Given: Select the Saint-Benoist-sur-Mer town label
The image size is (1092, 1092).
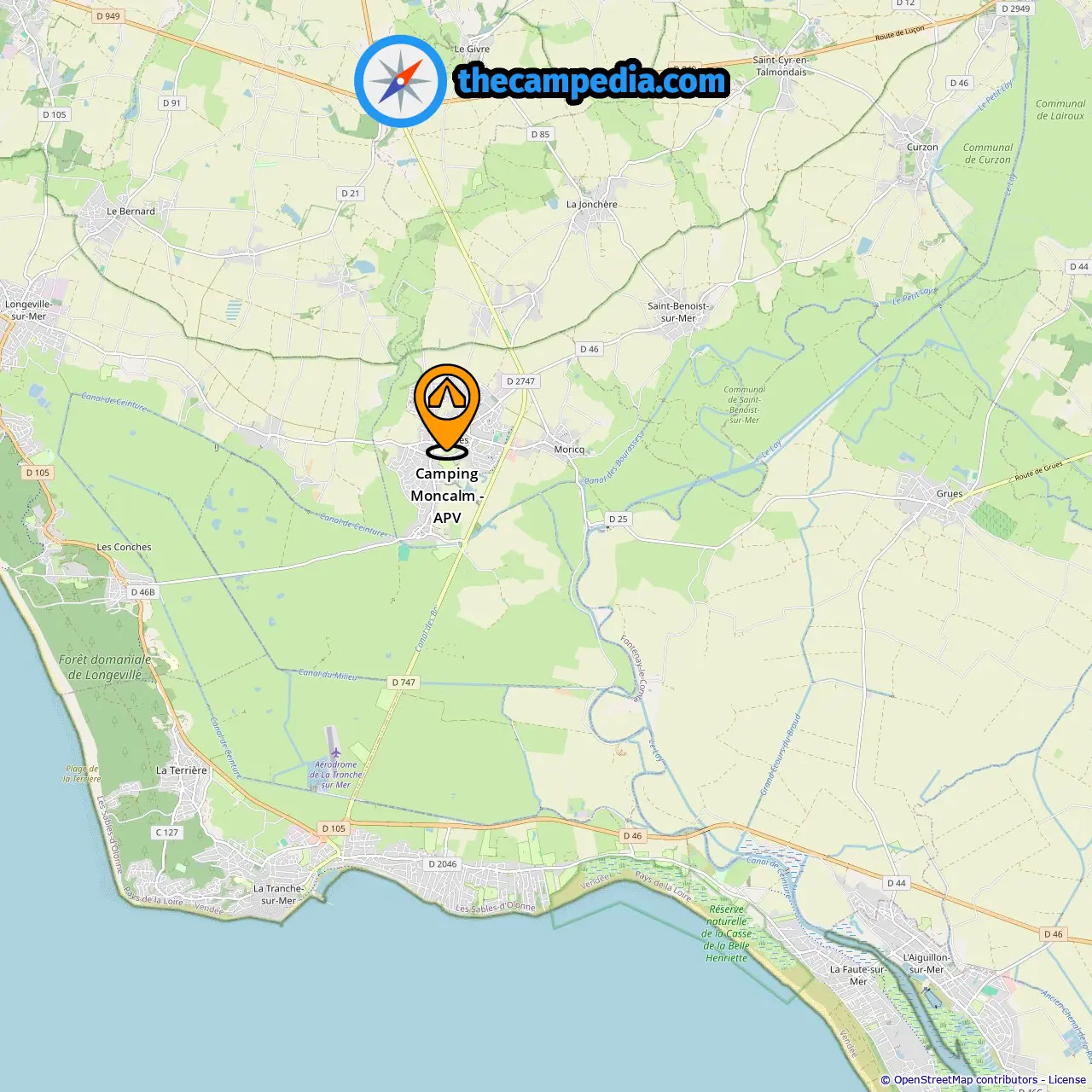Looking at the screenshot, I should pos(678,312).
